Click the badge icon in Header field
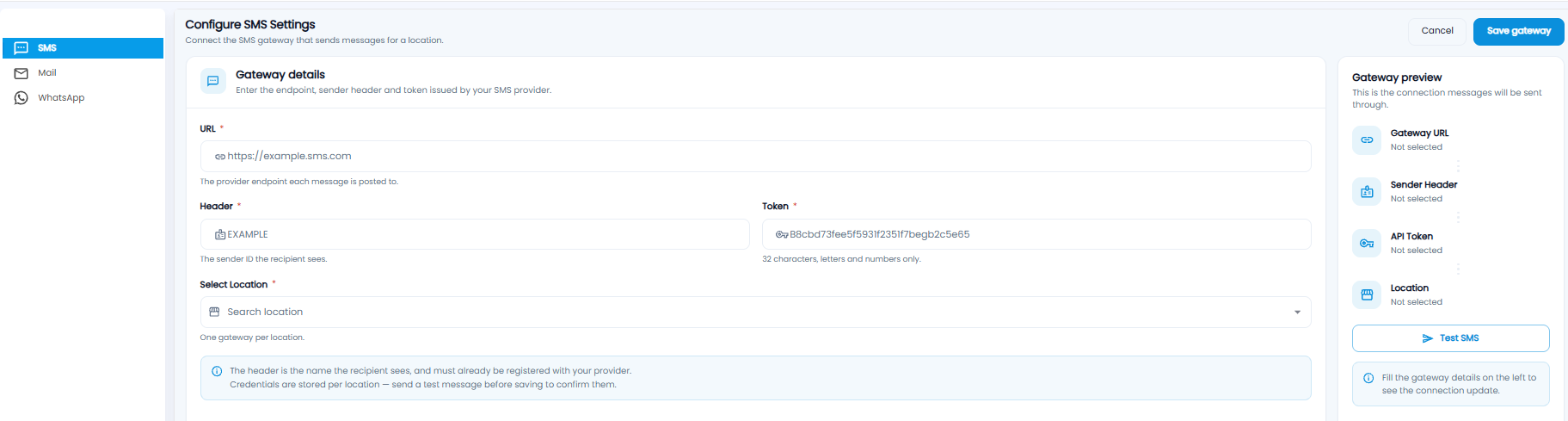 (x=220, y=234)
